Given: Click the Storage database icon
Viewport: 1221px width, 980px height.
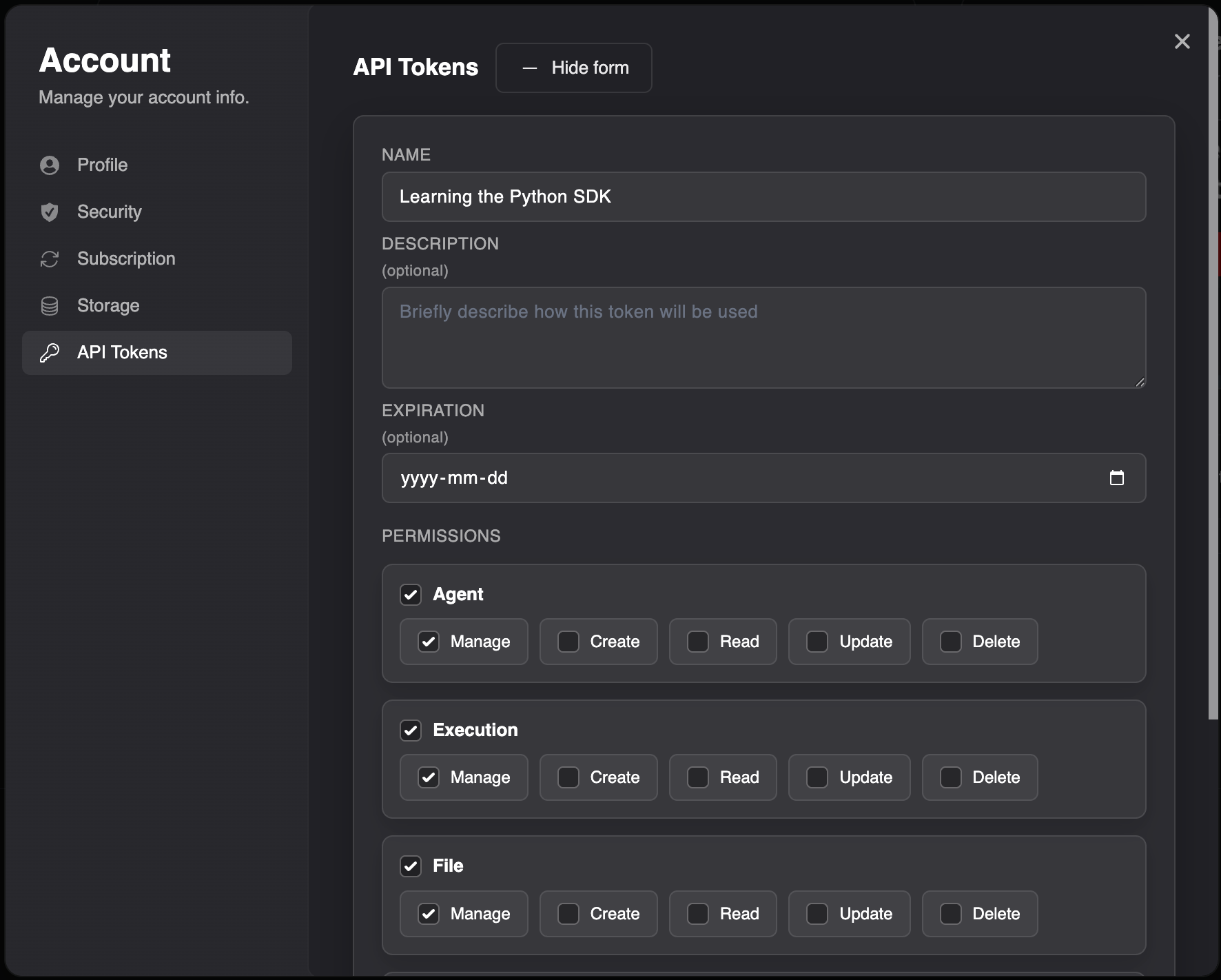Looking at the screenshot, I should pyautogui.click(x=49, y=305).
